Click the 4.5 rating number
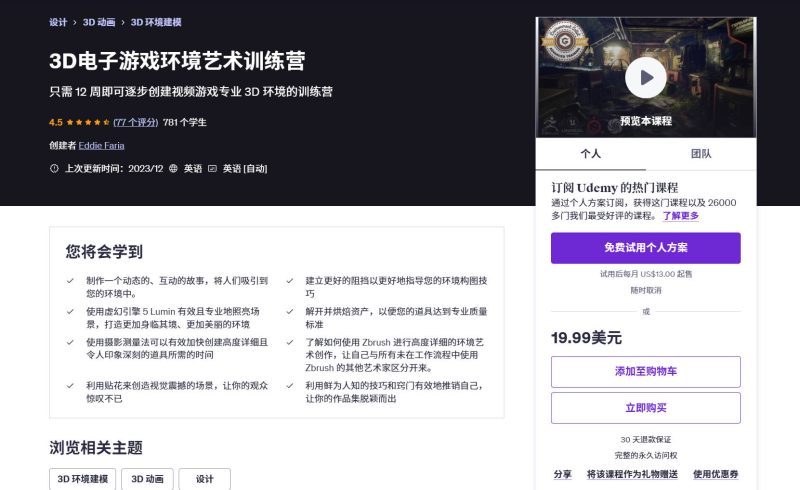Viewport: 800px width, 490px height. point(56,122)
